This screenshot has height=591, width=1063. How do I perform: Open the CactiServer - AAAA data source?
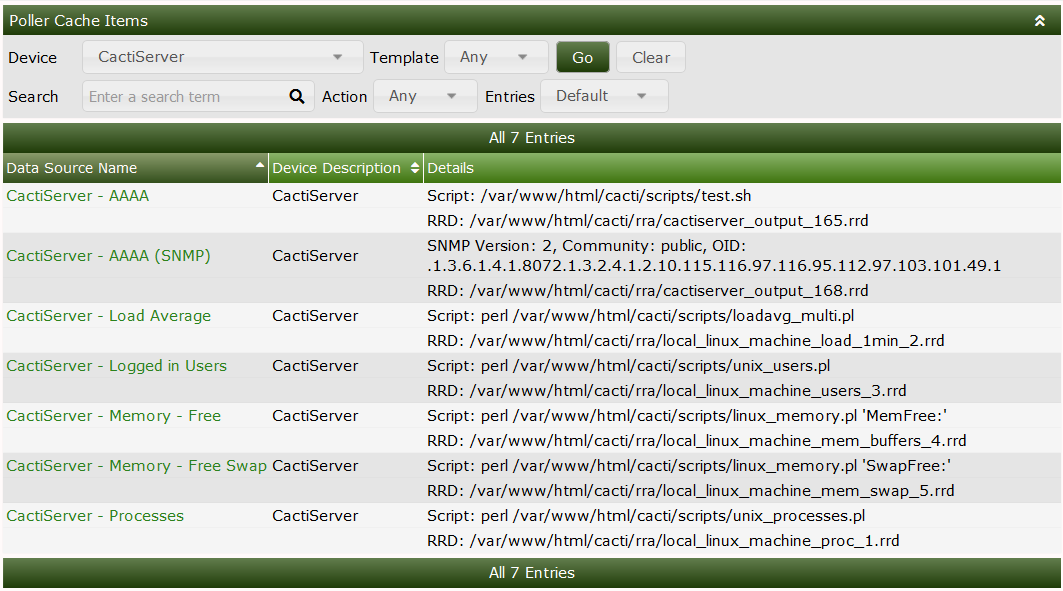click(x=78, y=196)
